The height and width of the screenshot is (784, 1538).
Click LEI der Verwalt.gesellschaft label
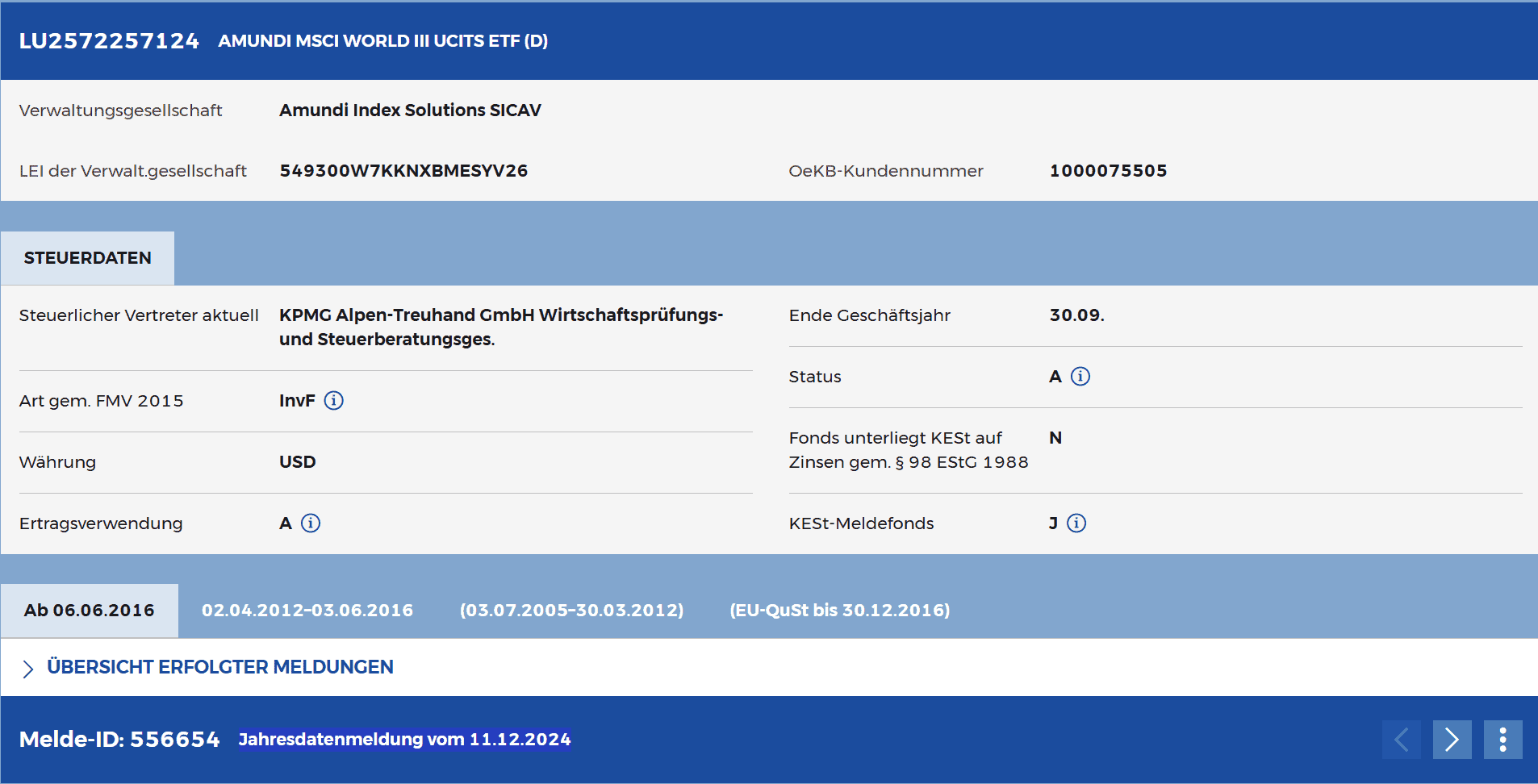pyautogui.click(x=133, y=171)
